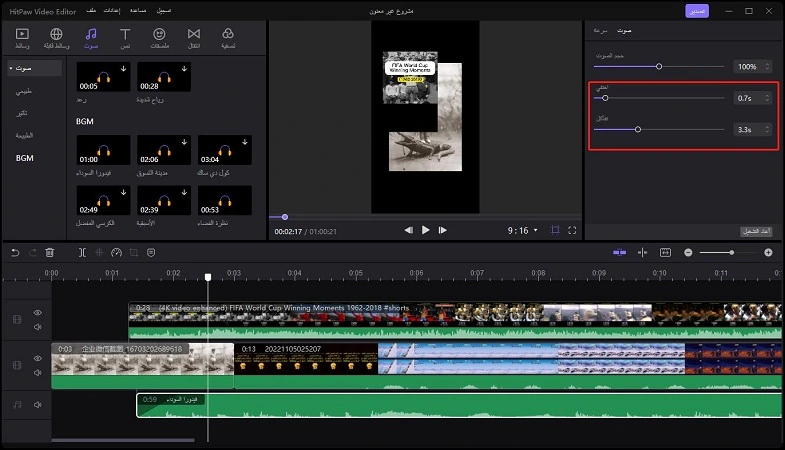
Task: Select BGM category in audio sidebar
Action: 25,158
